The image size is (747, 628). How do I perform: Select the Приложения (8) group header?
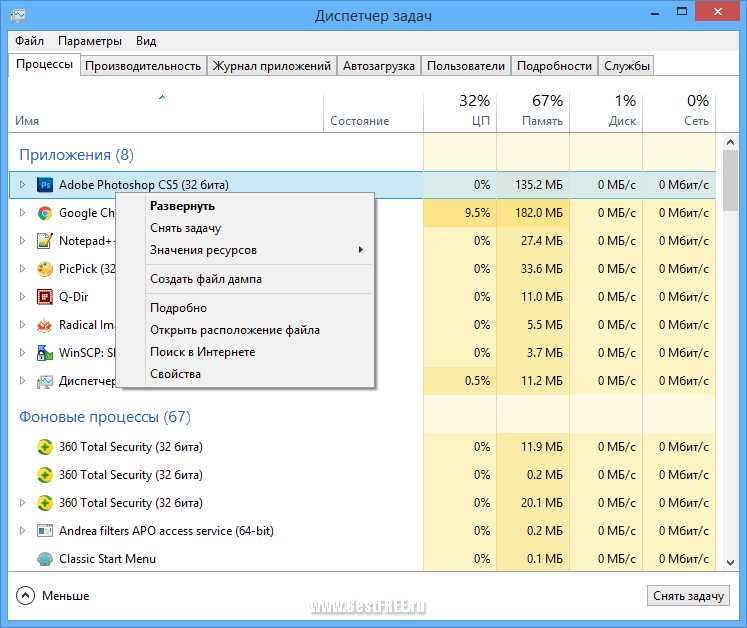point(77,155)
